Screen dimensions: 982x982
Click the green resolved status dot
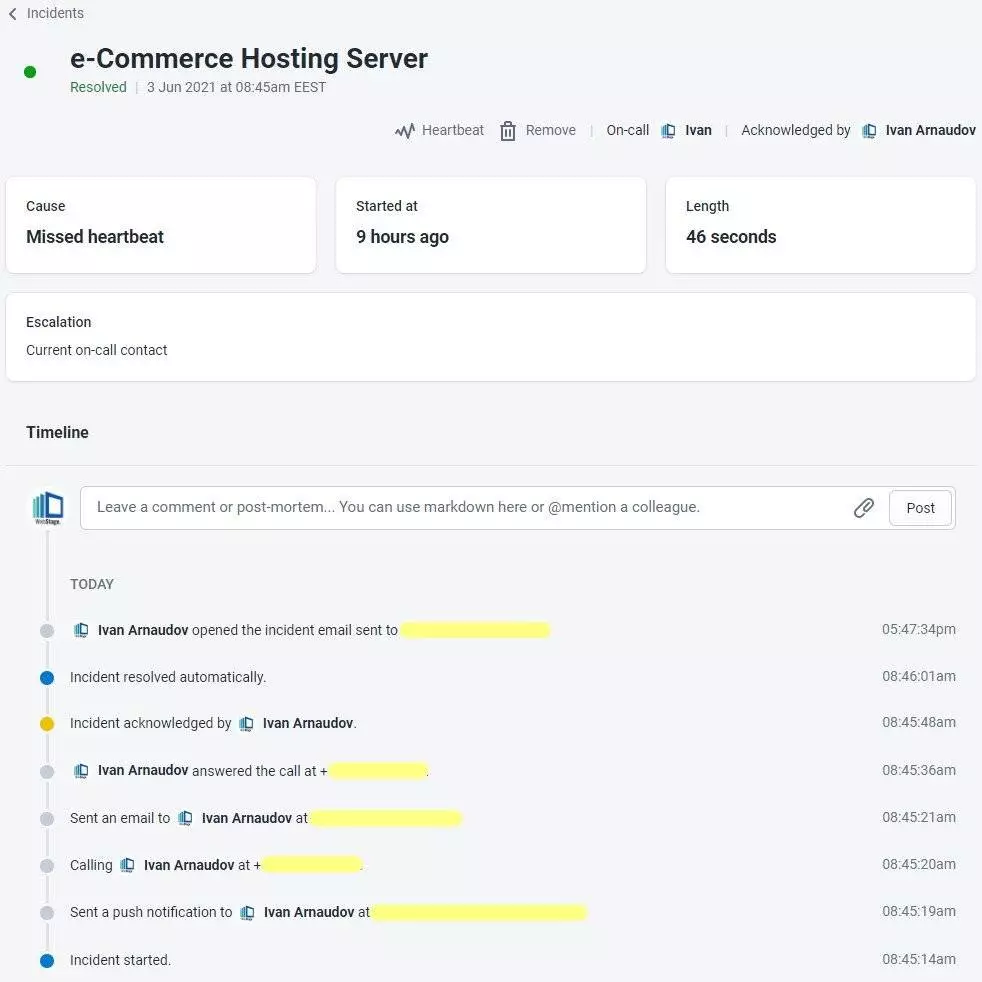(x=30, y=72)
